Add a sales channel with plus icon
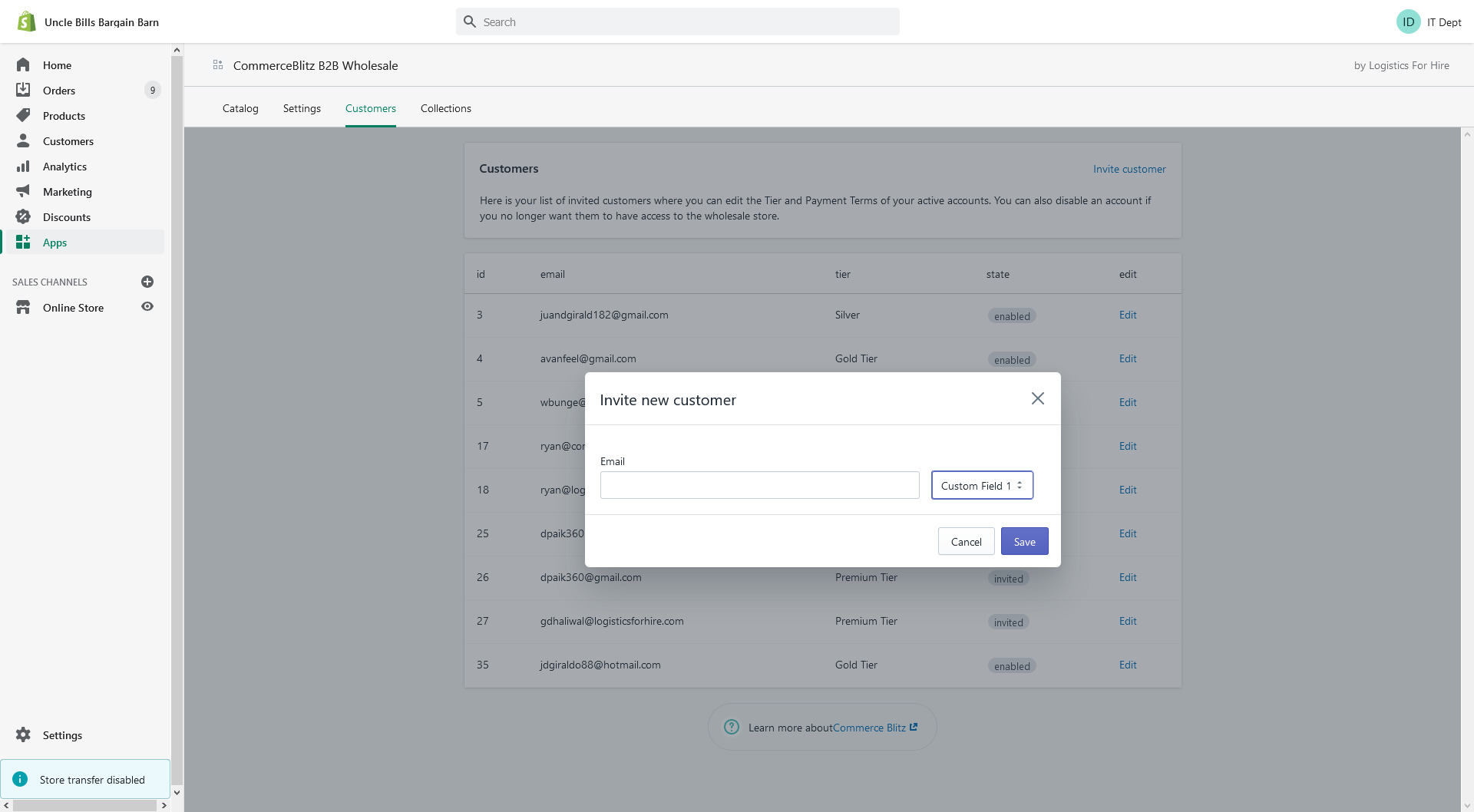 coord(147,282)
